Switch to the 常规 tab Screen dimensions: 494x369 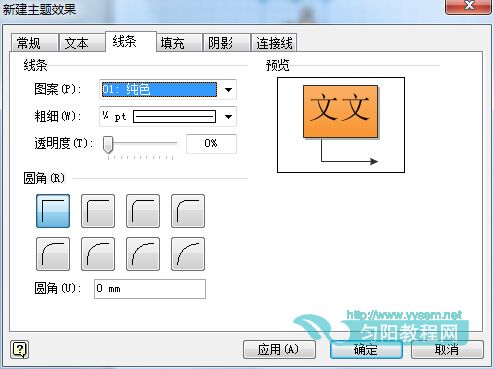34,43
